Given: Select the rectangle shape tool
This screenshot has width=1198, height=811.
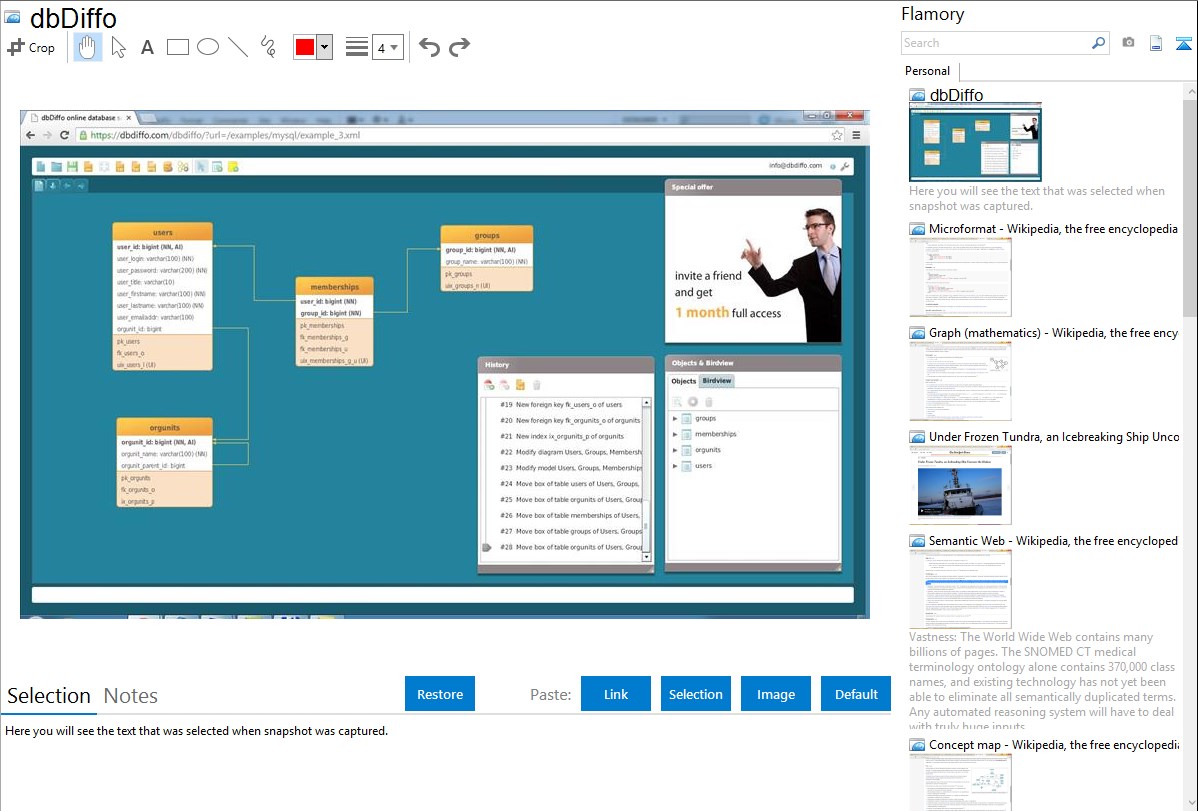Looking at the screenshot, I should [177, 47].
